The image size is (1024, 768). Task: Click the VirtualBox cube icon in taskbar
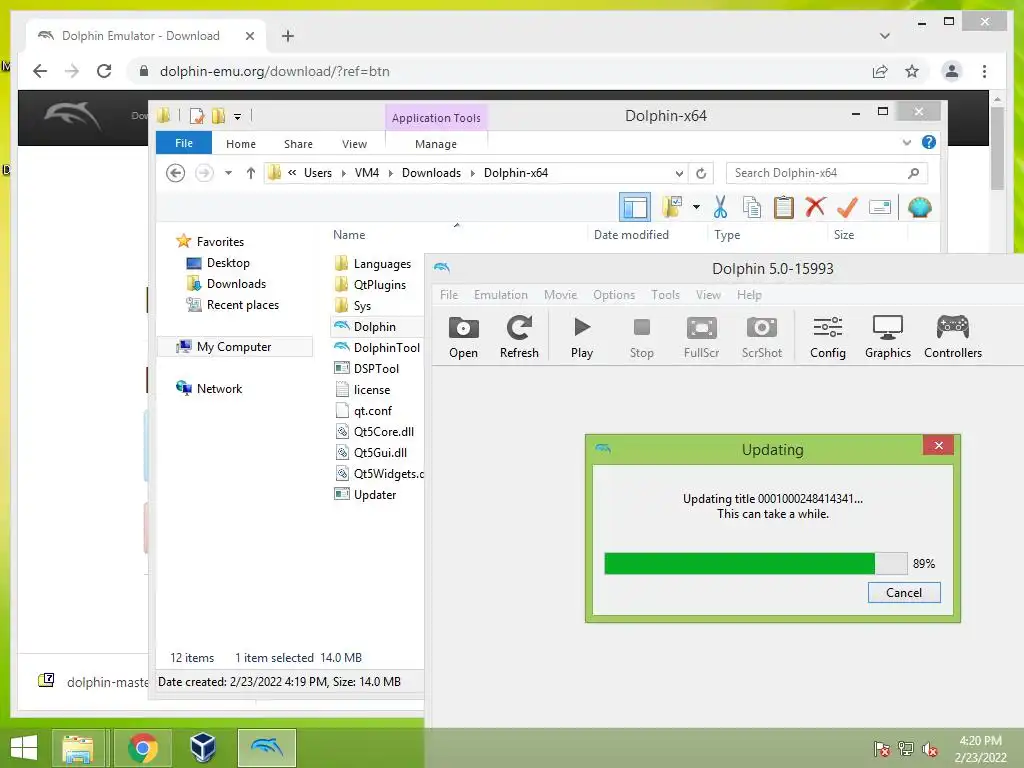[x=202, y=747]
